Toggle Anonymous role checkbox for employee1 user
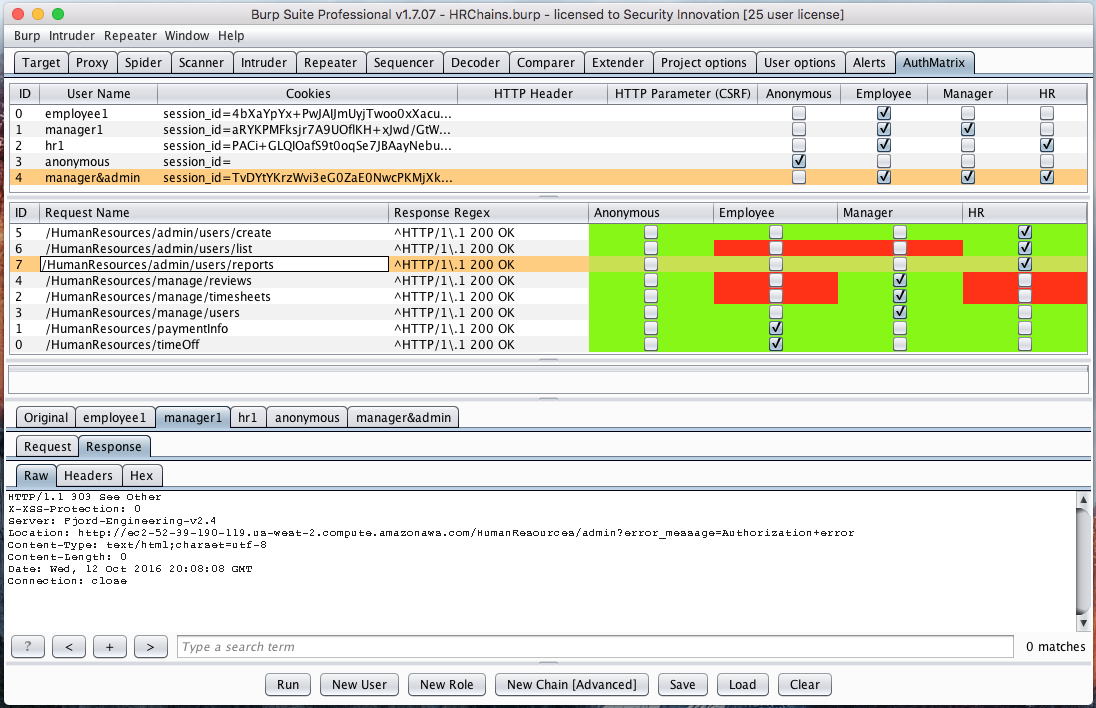This screenshot has width=1096, height=708. [x=798, y=114]
